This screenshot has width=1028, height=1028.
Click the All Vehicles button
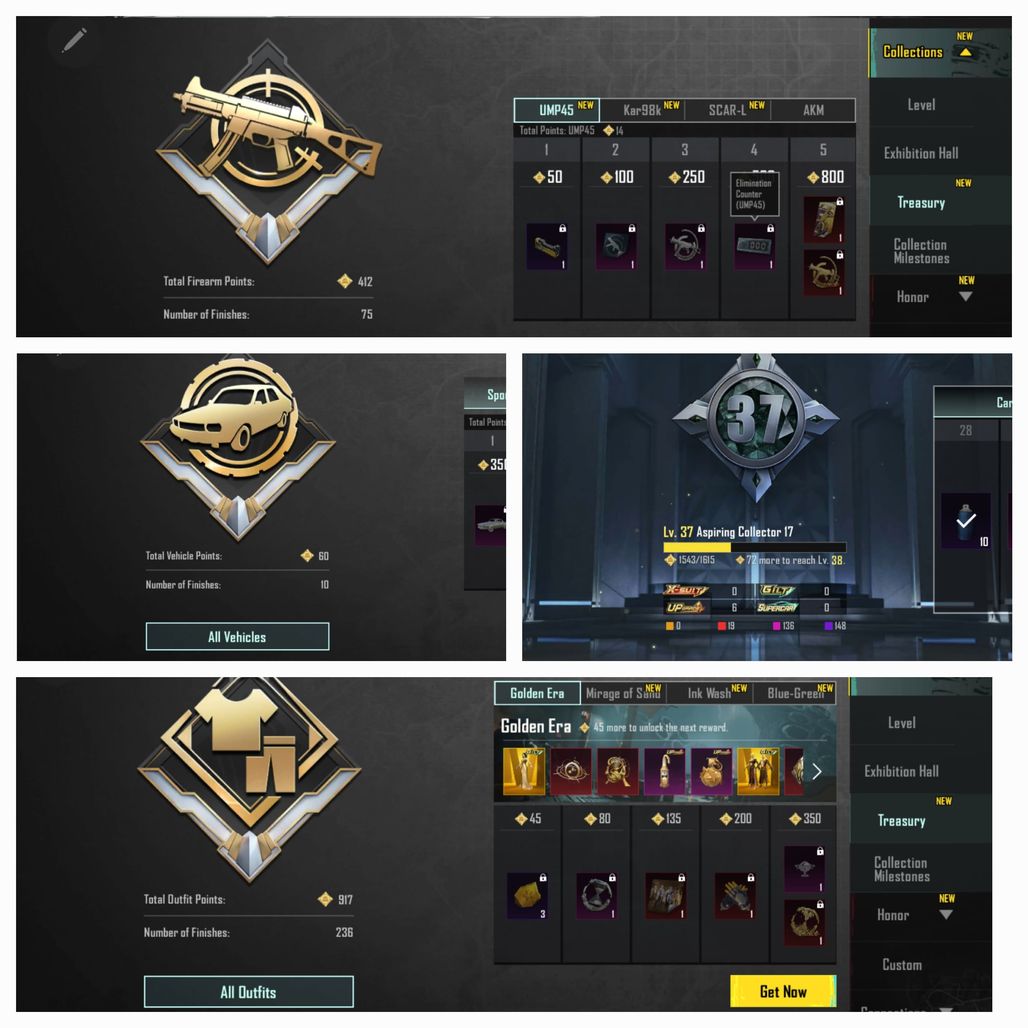(237, 637)
